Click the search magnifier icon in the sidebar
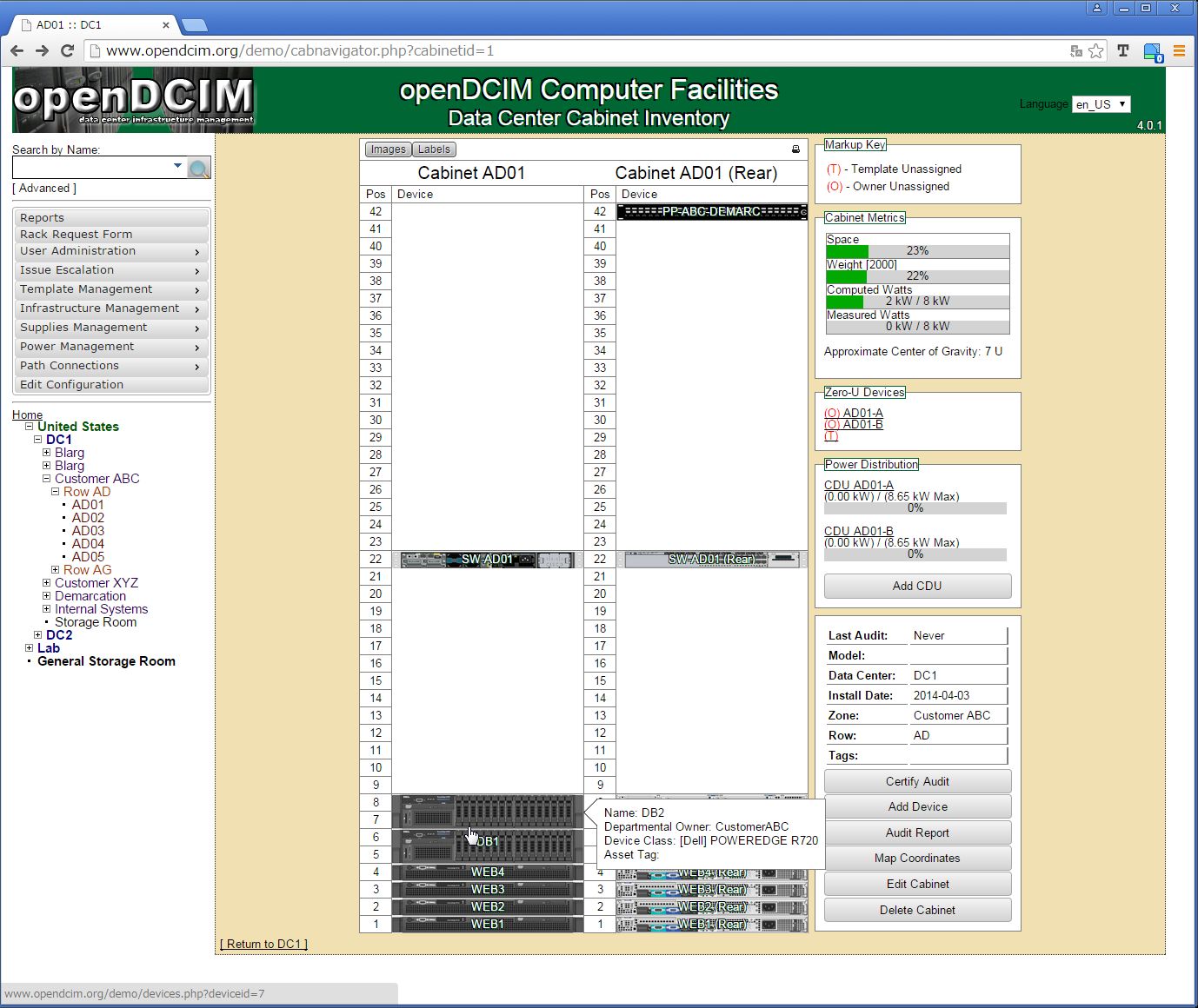This screenshot has width=1198, height=1008. tap(199, 167)
